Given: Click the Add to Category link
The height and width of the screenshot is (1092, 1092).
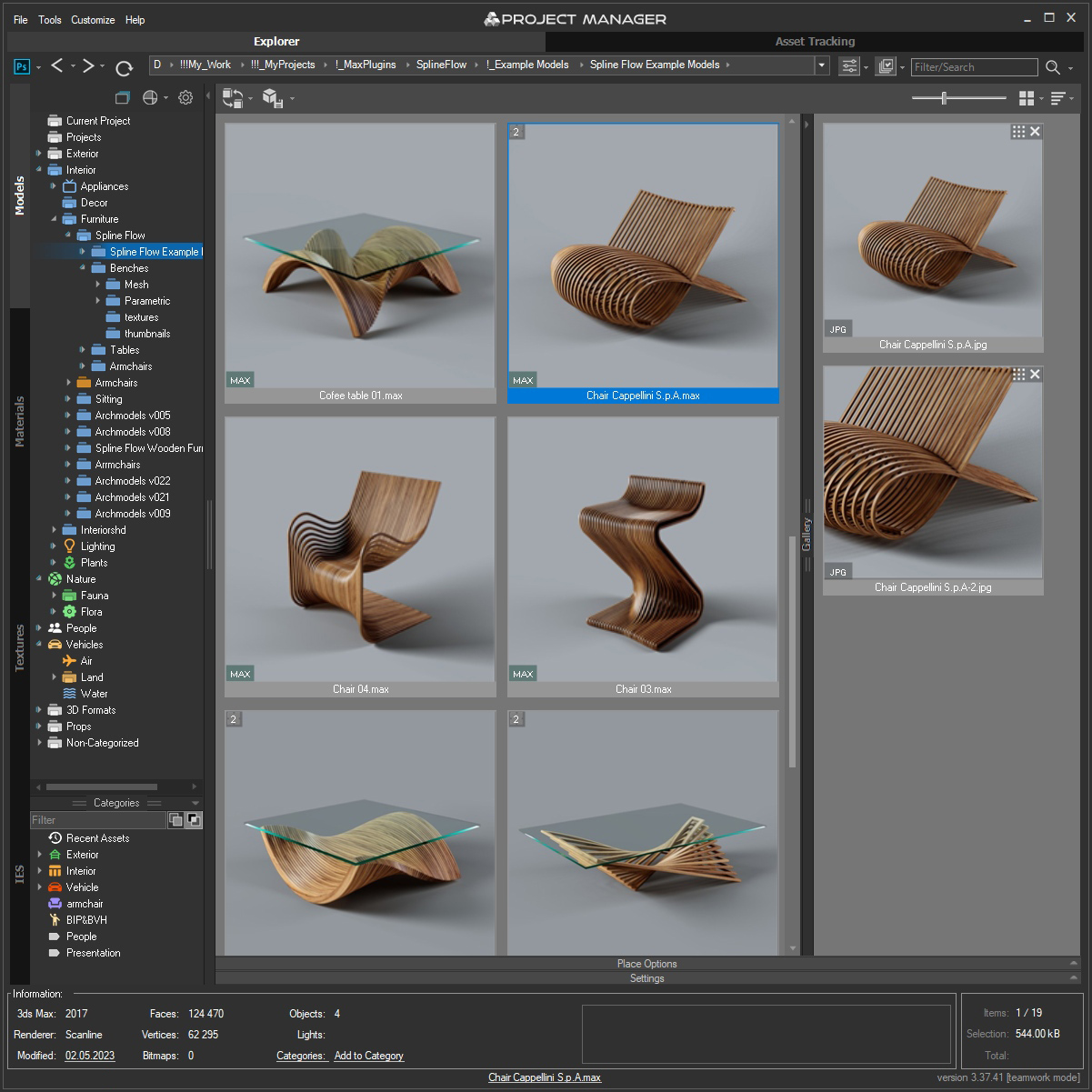Looking at the screenshot, I should [369, 1055].
